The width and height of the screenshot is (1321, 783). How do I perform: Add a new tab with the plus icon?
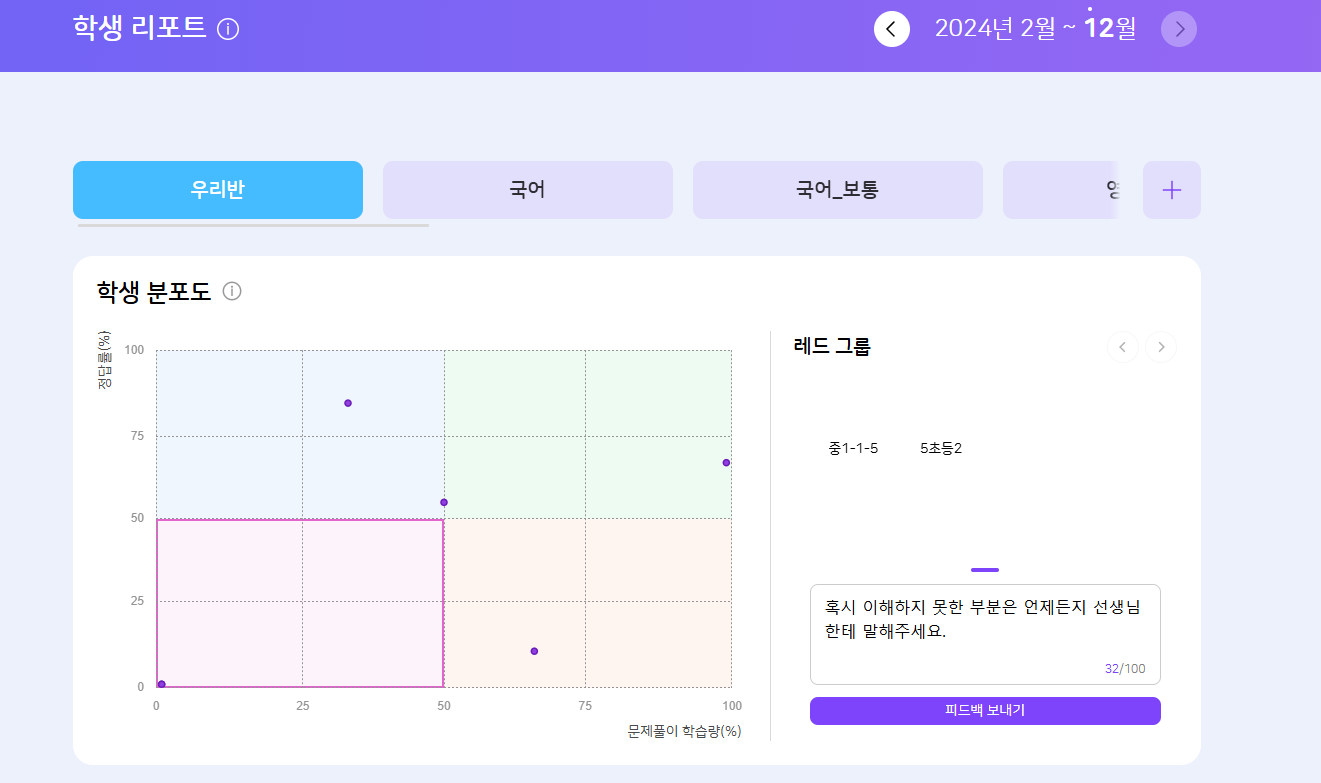click(1171, 190)
